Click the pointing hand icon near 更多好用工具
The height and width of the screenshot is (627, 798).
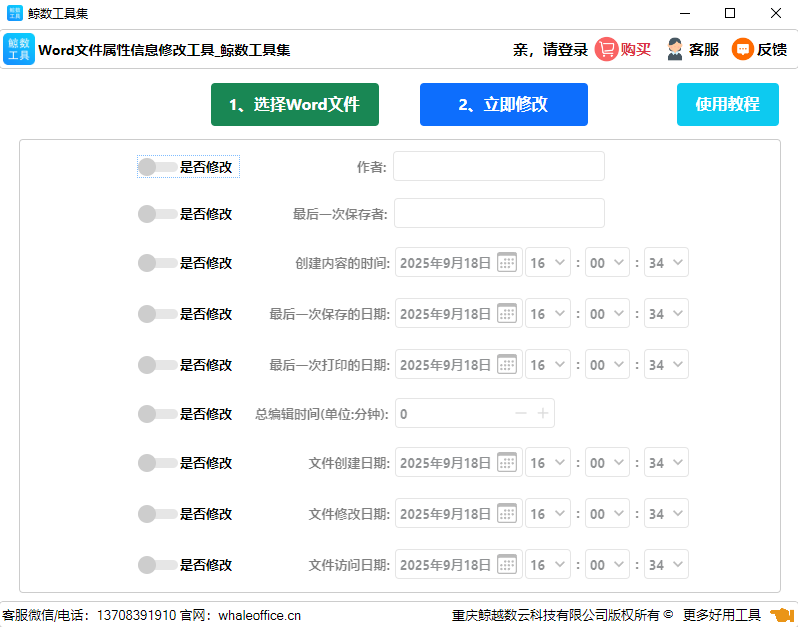[782, 615]
